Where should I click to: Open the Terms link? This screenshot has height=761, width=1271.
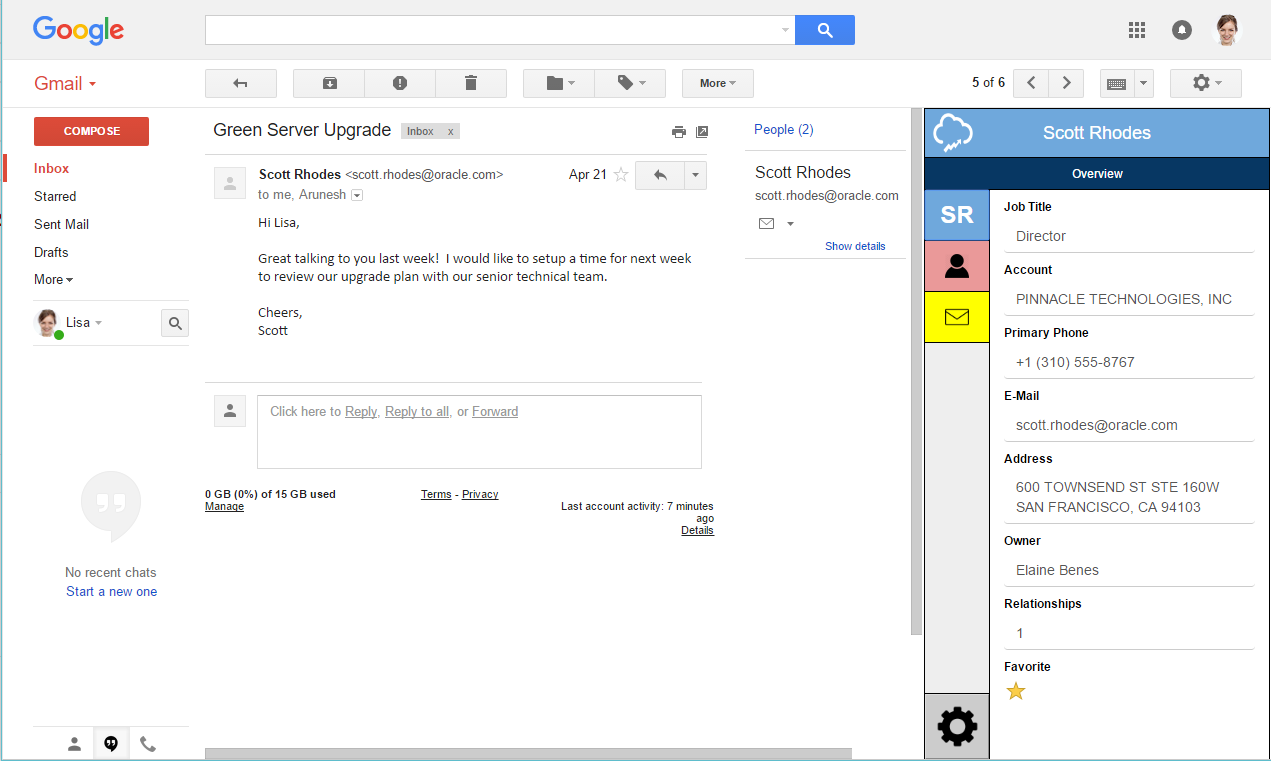(436, 494)
